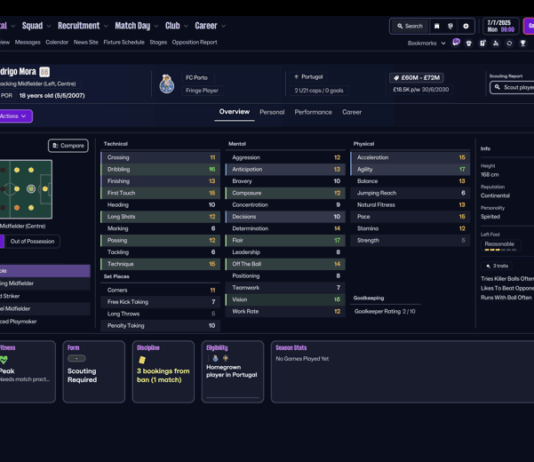Open the Fixture Schedule link
Viewport: 534px width, 462px height.
[x=124, y=42]
